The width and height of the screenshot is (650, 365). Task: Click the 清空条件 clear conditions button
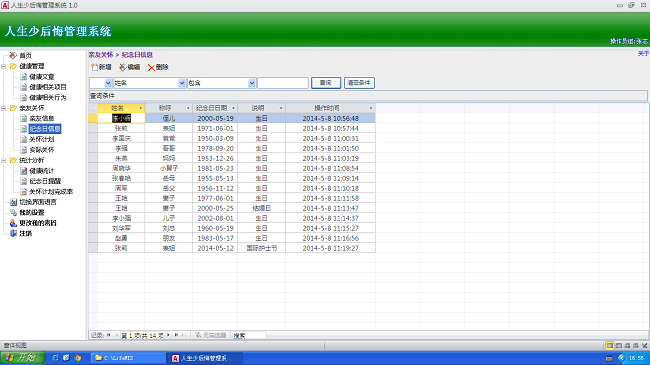click(x=359, y=83)
